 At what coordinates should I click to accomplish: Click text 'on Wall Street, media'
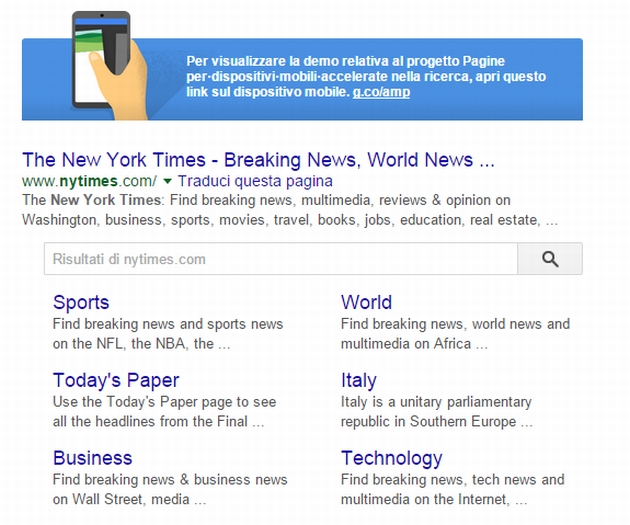pos(121,499)
